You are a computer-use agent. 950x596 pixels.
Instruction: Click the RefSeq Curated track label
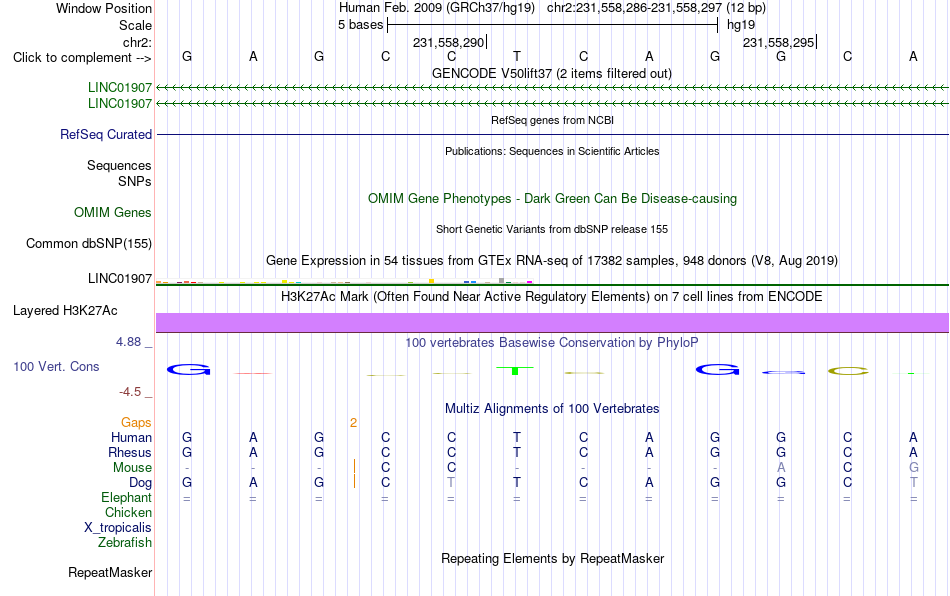pos(106,134)
